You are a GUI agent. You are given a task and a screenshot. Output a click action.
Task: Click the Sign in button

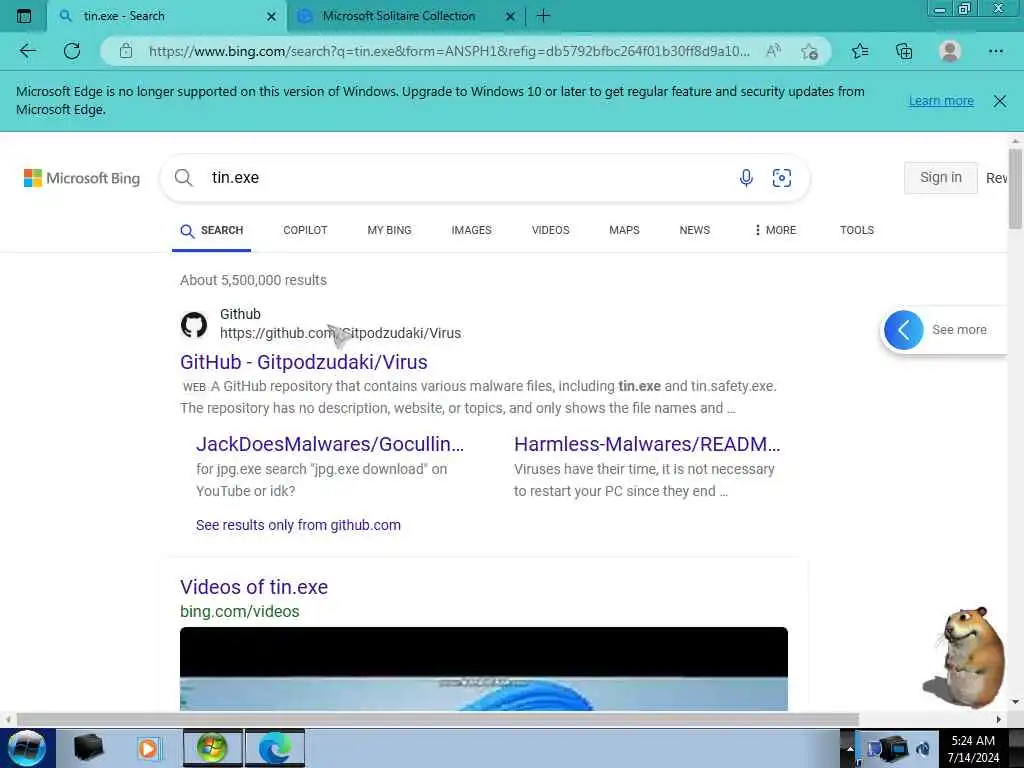940,178
